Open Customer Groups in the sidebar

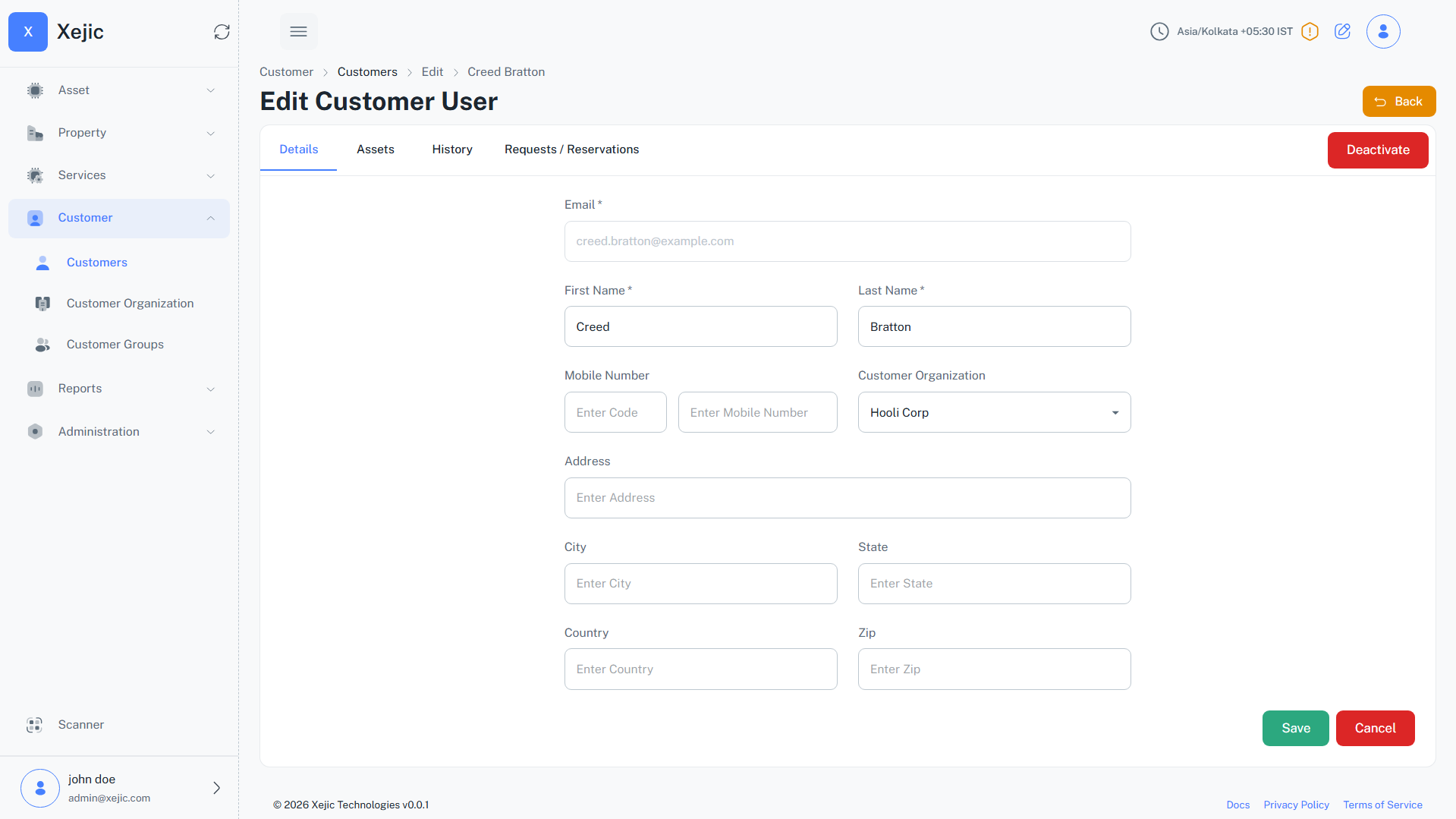point(115,345)
